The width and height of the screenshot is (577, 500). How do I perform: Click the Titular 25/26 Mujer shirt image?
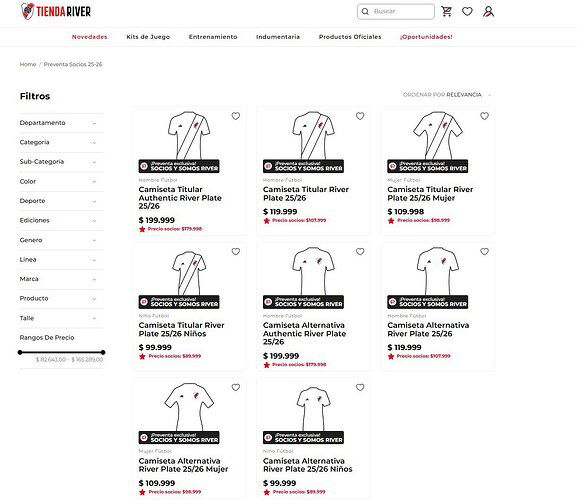pyautogui.click(x=438, y=135)
